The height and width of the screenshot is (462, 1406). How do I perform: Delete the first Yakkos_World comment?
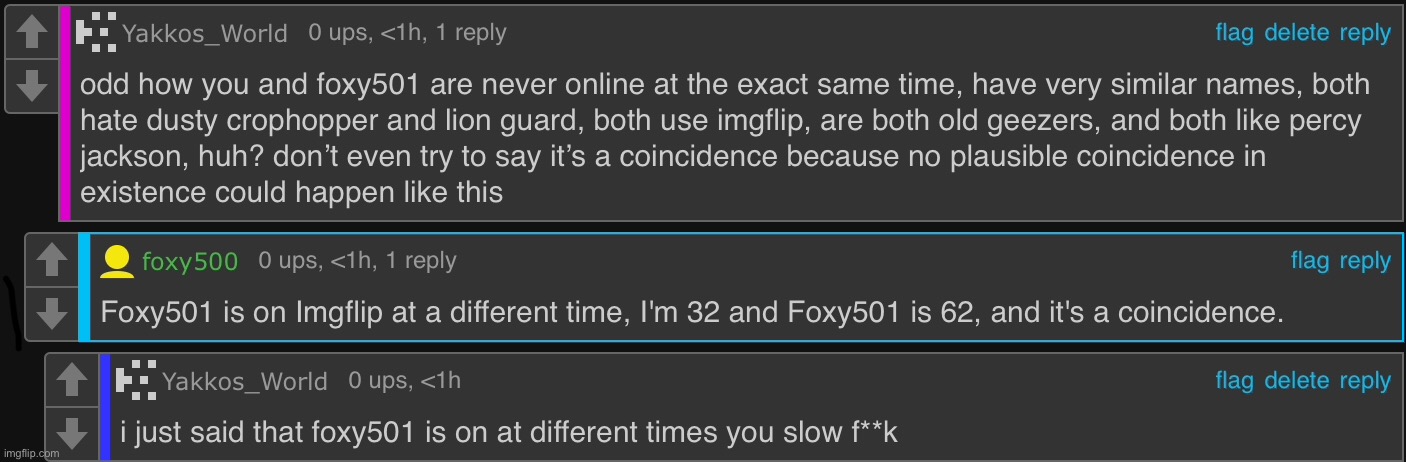coord(1296,34)
